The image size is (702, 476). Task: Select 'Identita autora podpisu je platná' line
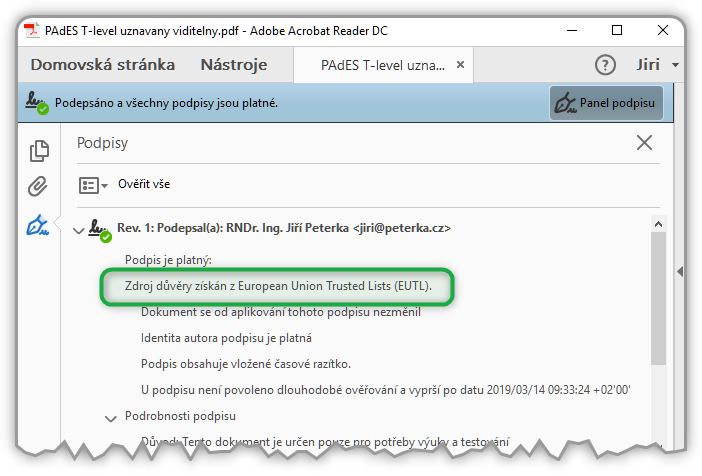point(226,338)
